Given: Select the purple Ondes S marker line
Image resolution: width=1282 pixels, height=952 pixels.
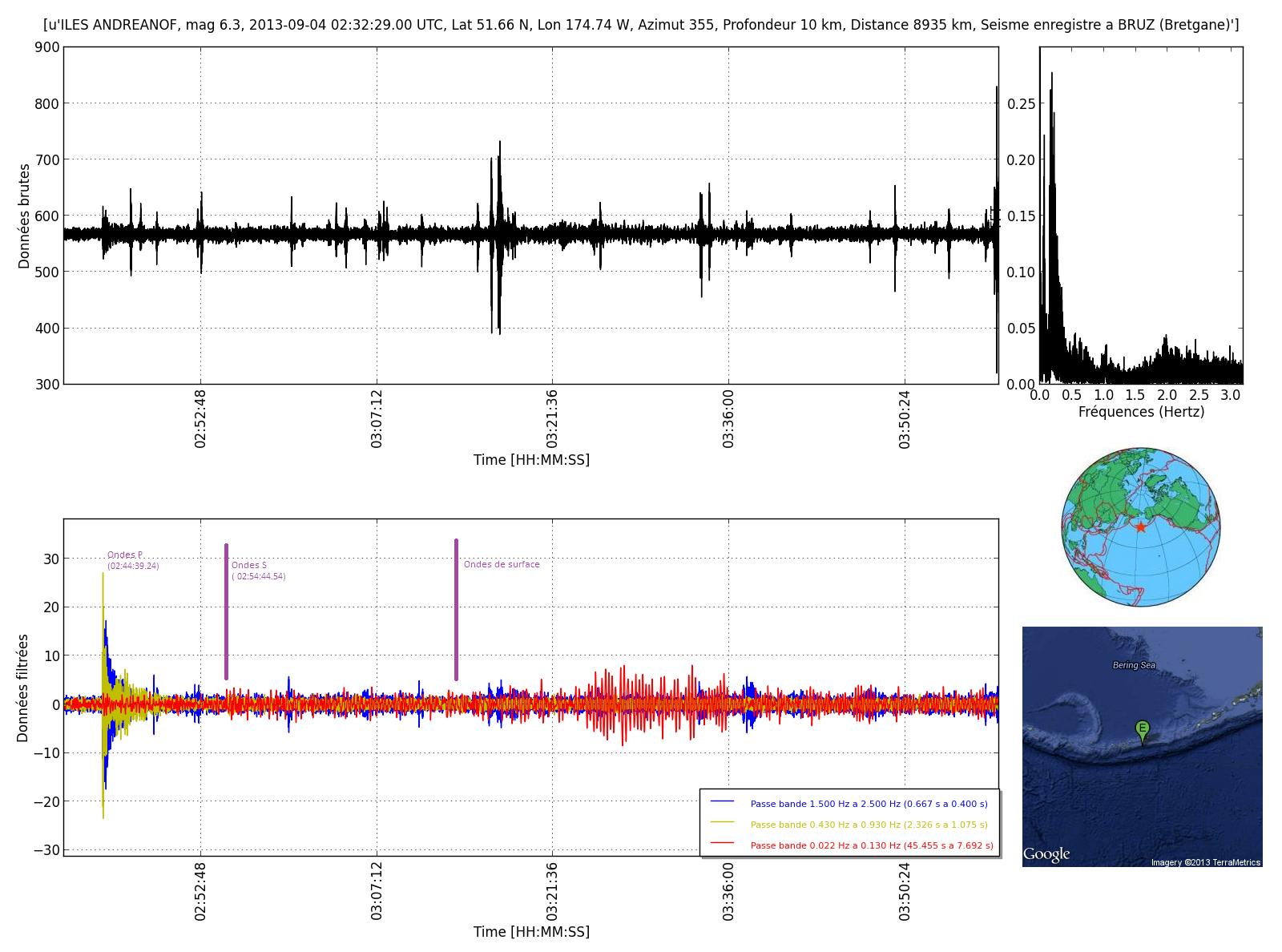Looking at the screenshot, I should (227, 611).
